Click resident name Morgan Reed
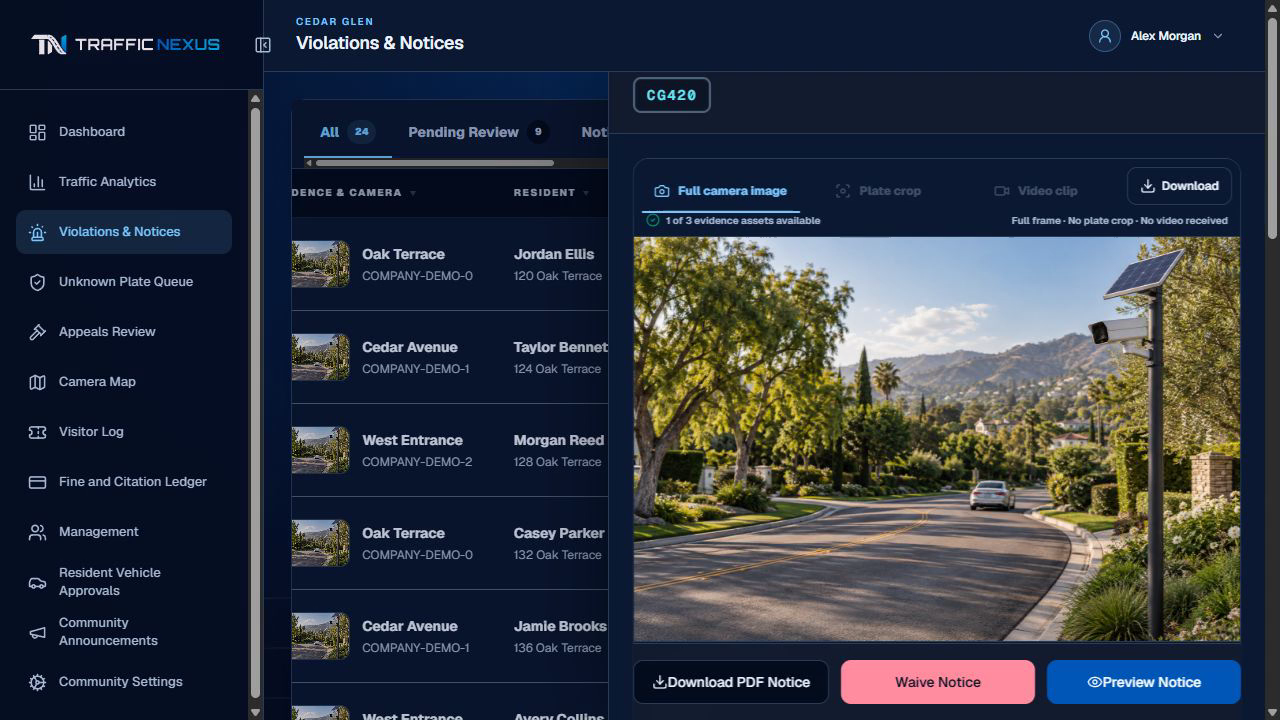 [558, 440]
